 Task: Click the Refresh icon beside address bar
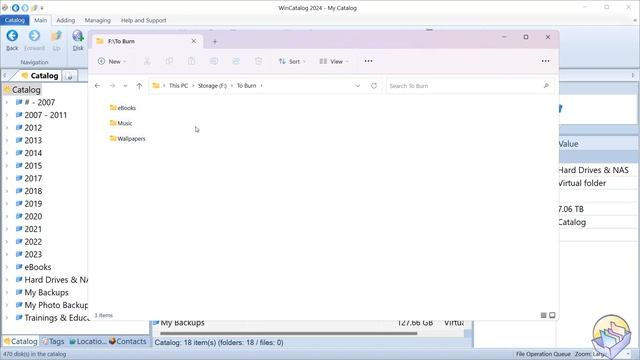click(x=374, y=86)
